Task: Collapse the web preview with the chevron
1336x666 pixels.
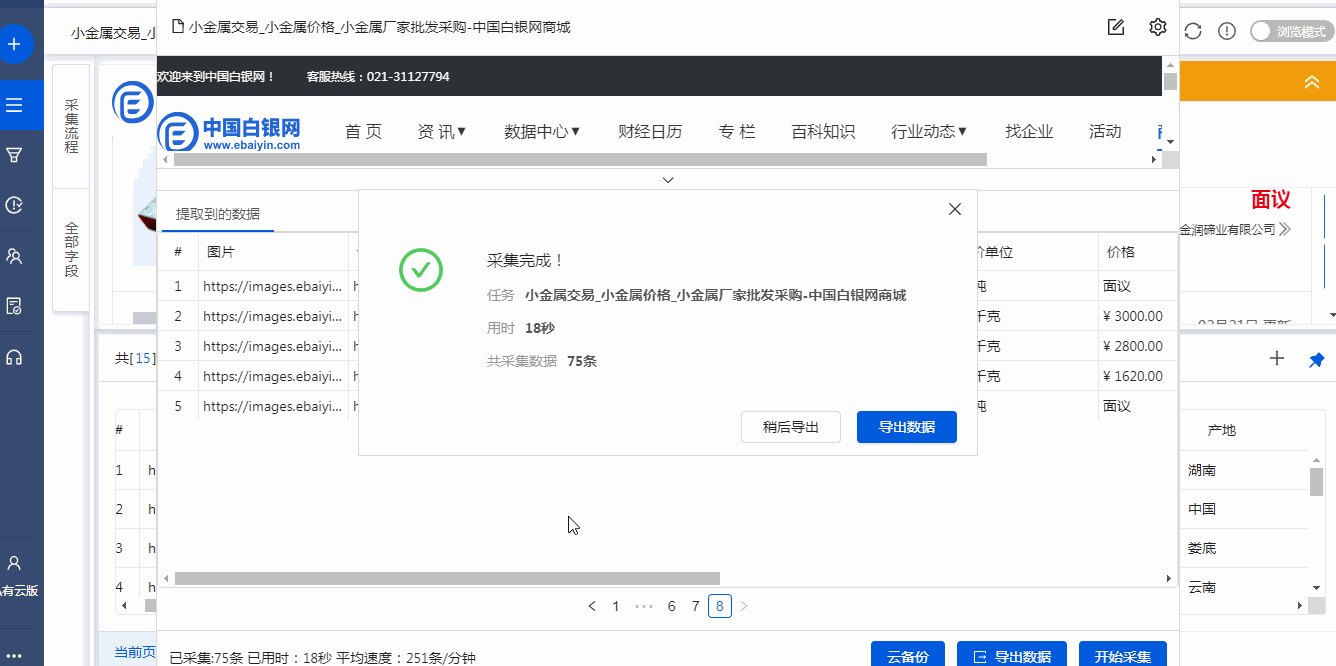Action: coord(668,180)
